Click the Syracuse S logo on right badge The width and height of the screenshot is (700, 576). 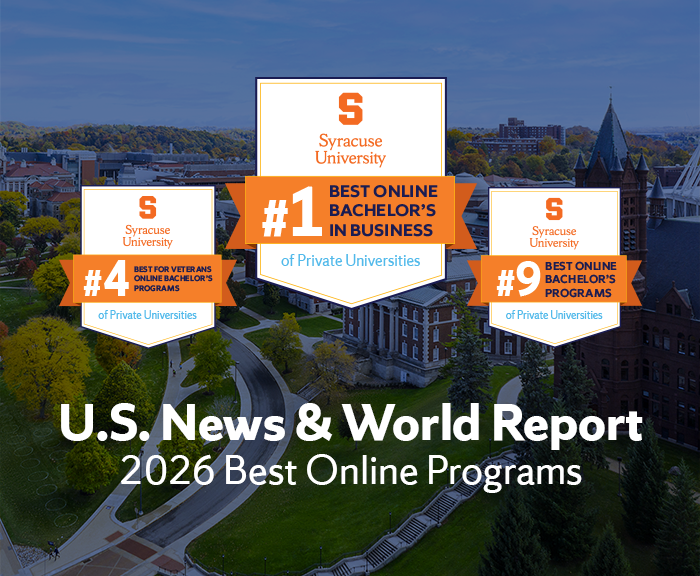[554, 208]
